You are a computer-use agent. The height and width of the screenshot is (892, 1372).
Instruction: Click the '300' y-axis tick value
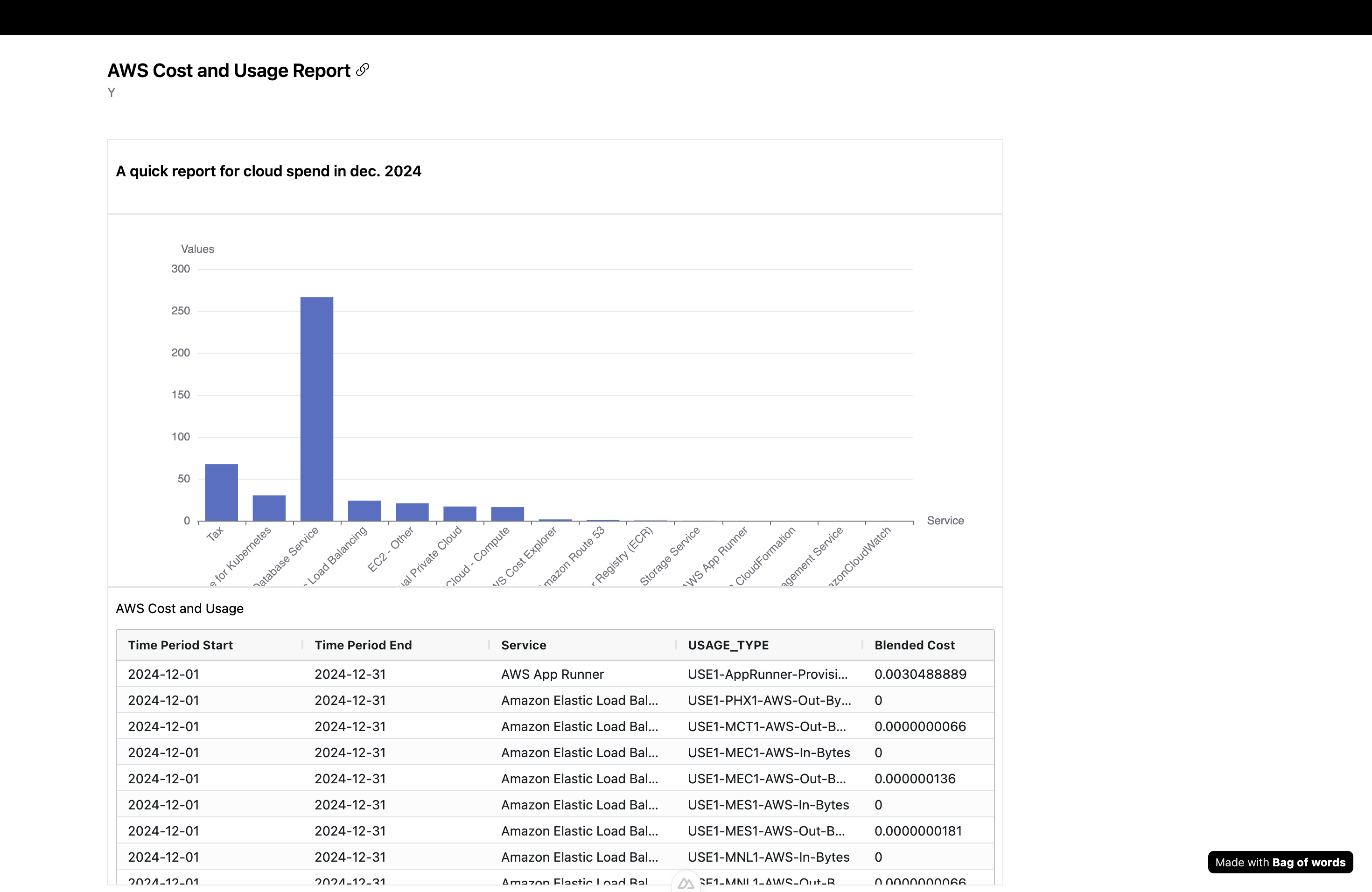click(181, 269)
